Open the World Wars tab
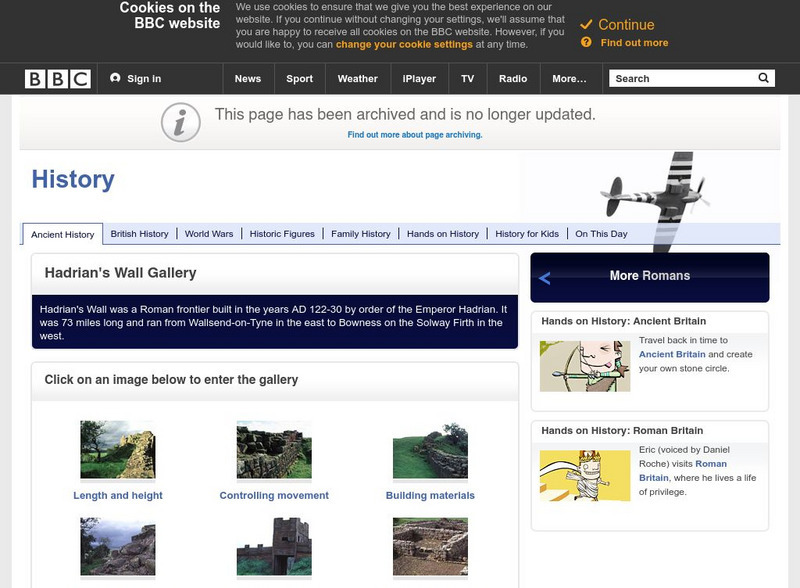 pos(209,234)
